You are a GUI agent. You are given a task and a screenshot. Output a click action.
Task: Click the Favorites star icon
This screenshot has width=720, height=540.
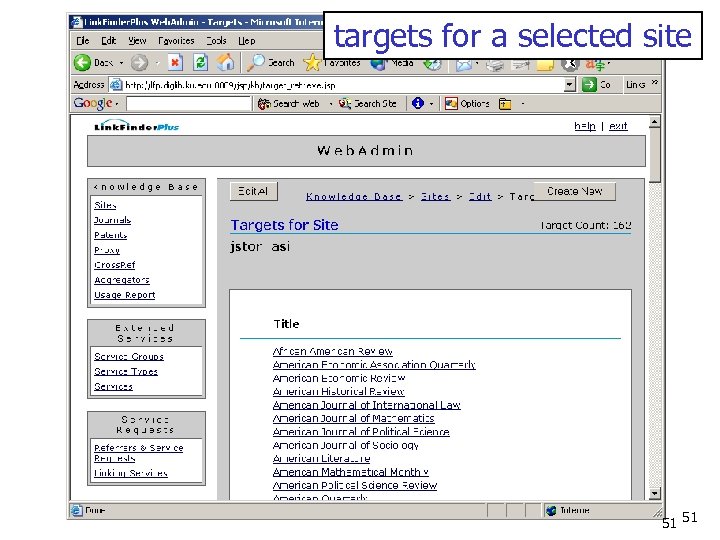coord(312,63)
